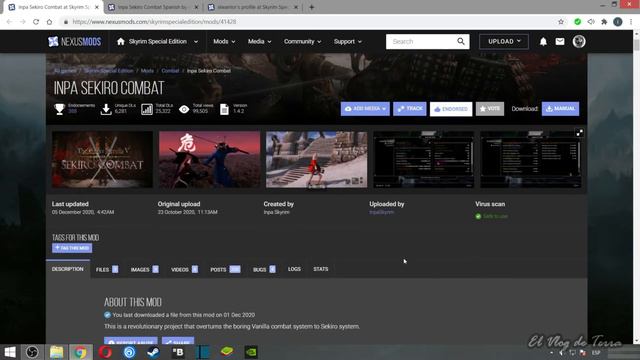Click the version file icon

point(224,109)
